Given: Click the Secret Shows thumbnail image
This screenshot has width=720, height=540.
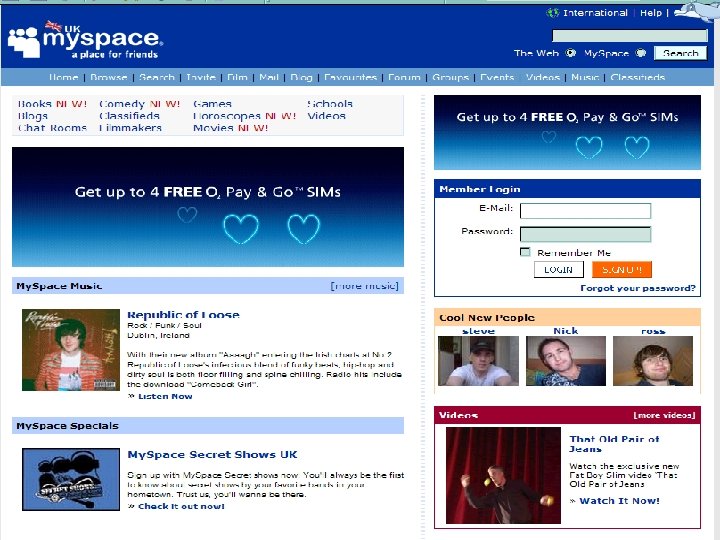Looking at the screenshot, I should tap(71, 479).
